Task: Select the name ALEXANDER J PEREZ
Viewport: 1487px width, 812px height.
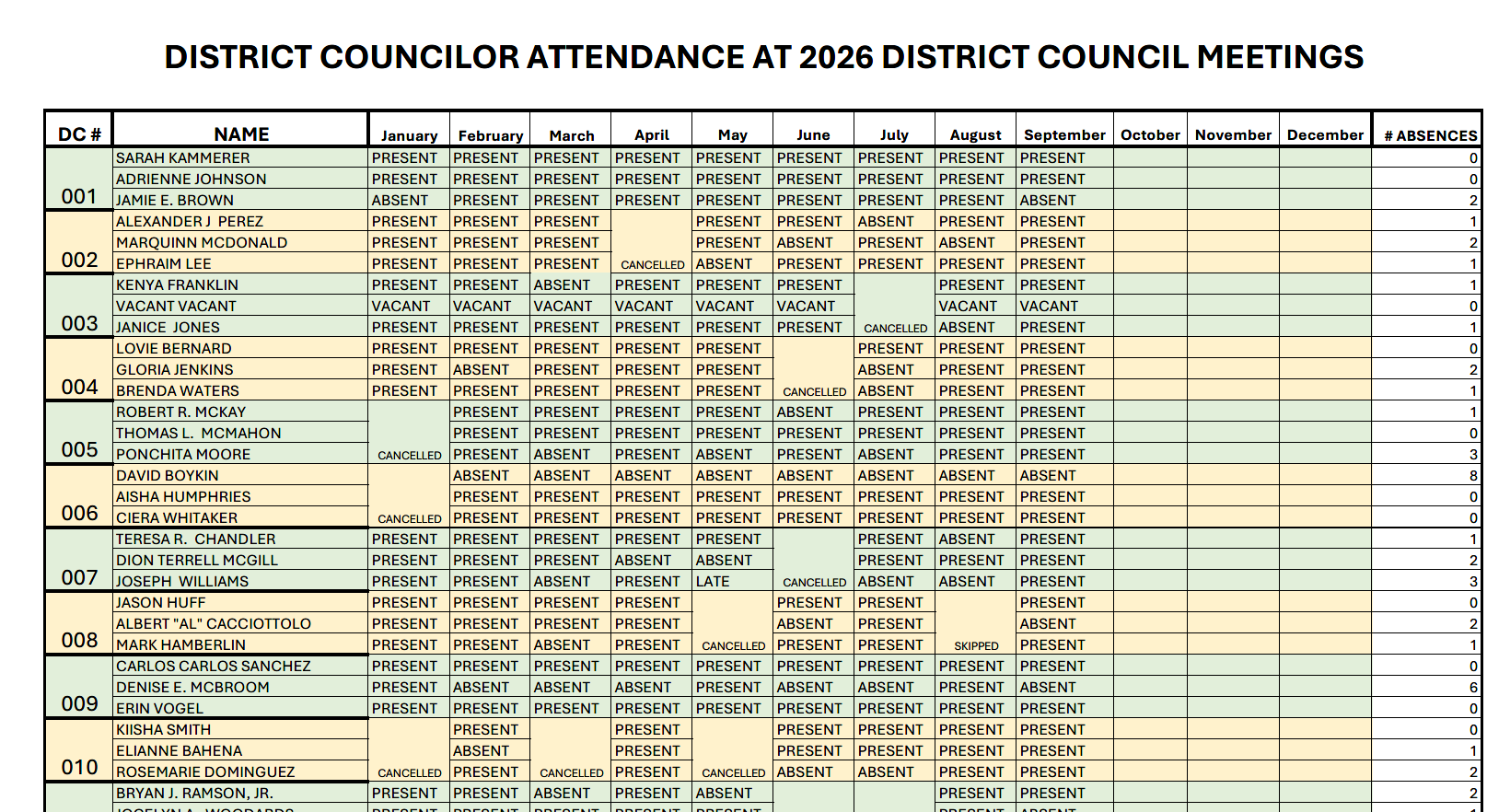Action: coord(189,222)
